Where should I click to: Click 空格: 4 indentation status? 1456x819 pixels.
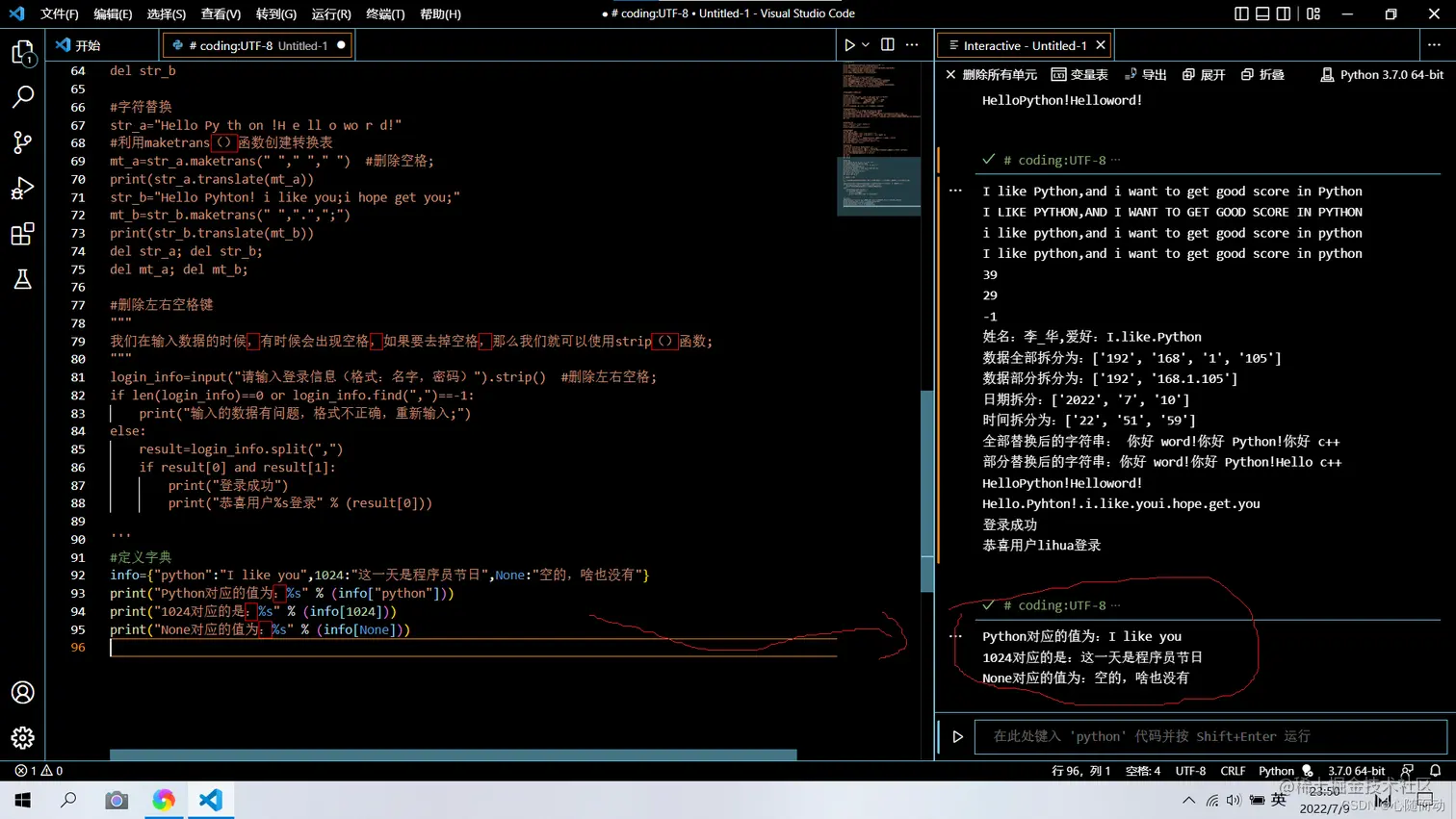click(1143, 771)
